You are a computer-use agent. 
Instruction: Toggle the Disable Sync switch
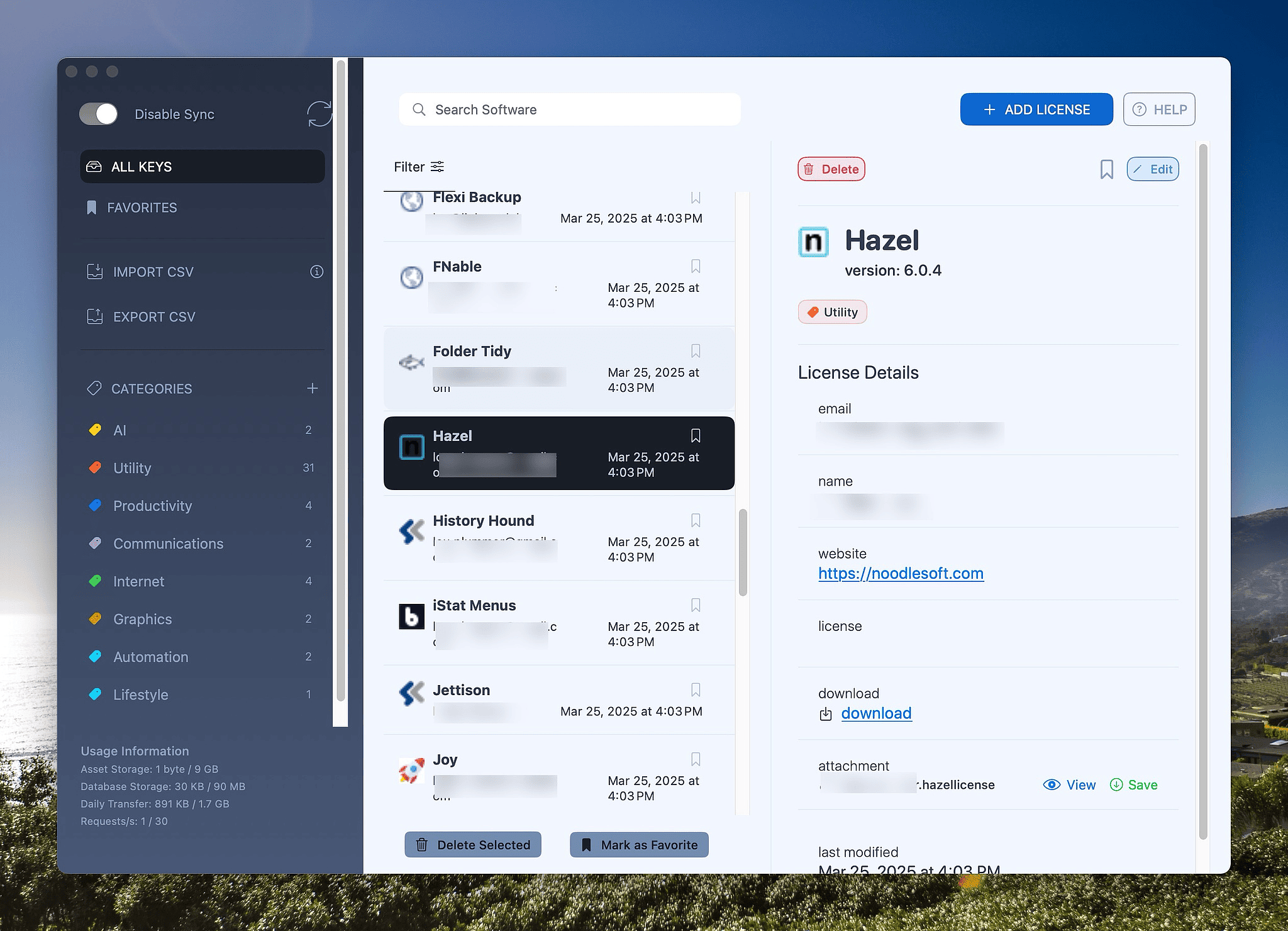pyautogui.click(x=98, y=114)
